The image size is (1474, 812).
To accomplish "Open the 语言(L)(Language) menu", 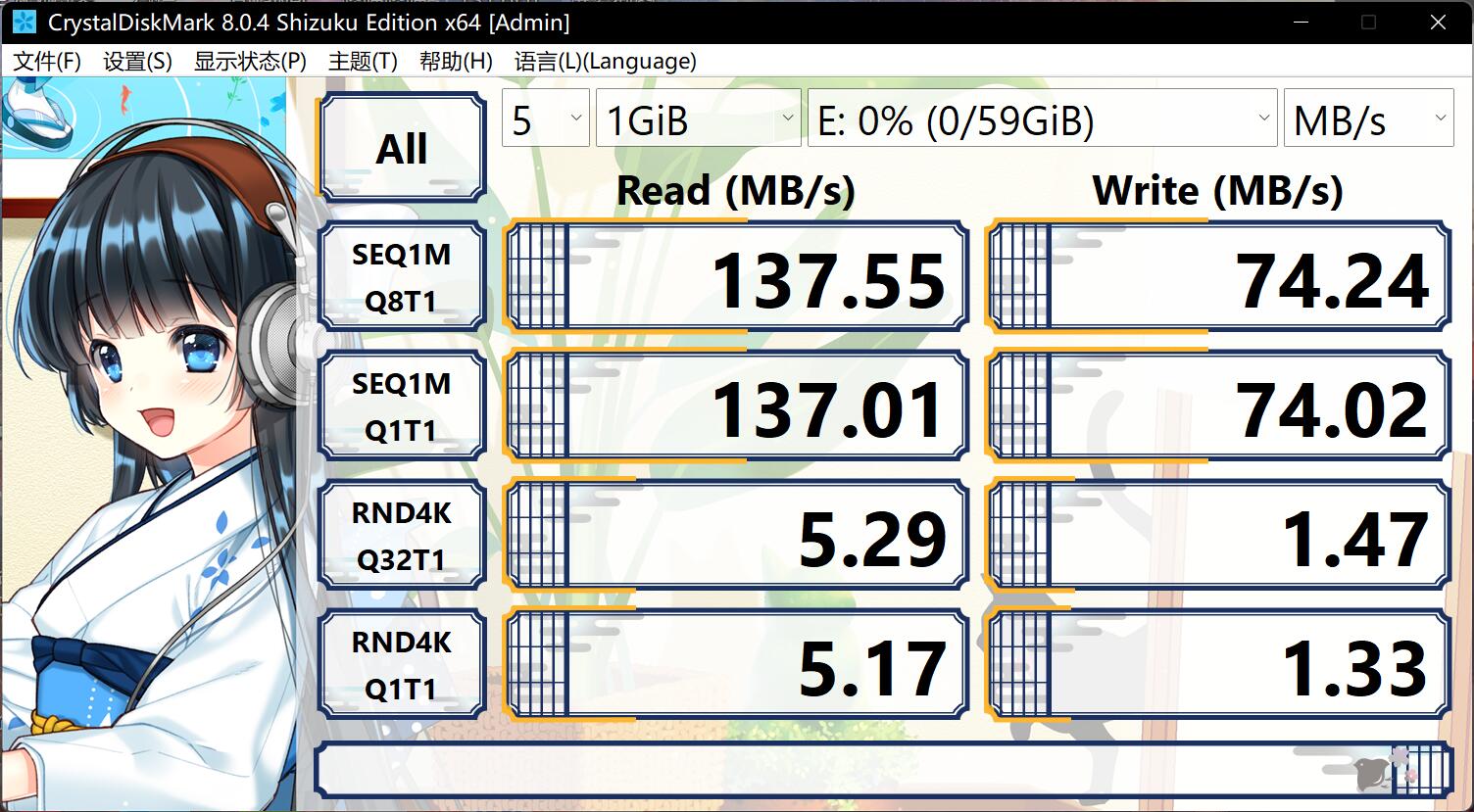I will tap(606, 62).
